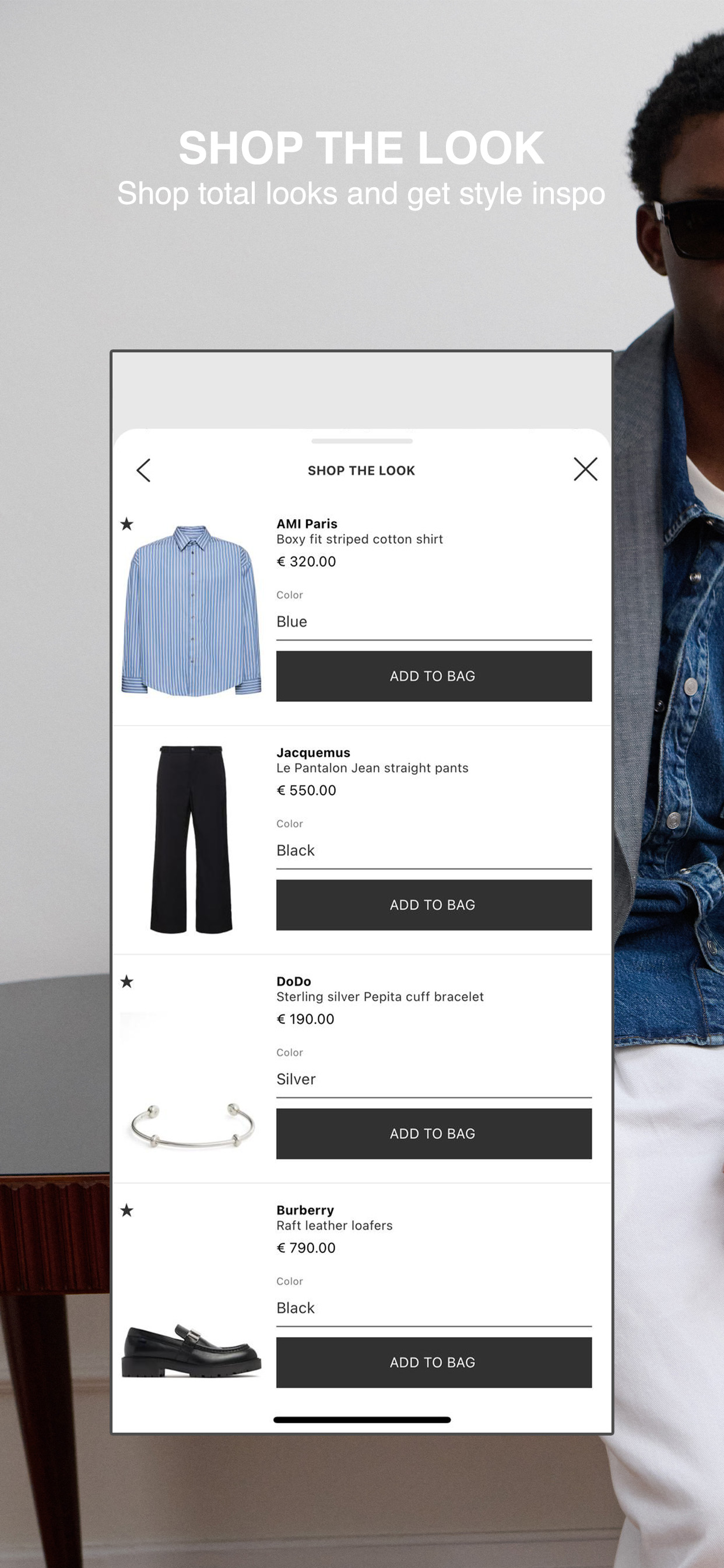The width and height of the screenshot is (724, 1568).
Task: Add the Jacquemus straight pants to bag
Action: pyautogui.click(x=434, y=905)
